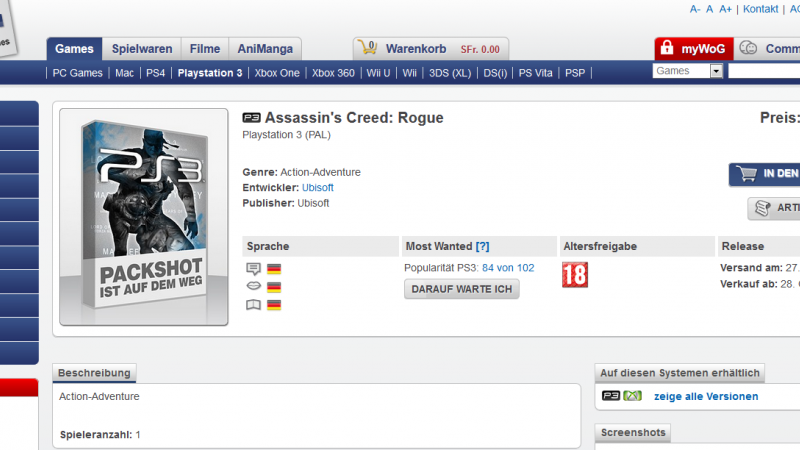Click the Assassin's Creed: Rogue title
The height and width of the screenshot is (450, 800).
(354, 118)
